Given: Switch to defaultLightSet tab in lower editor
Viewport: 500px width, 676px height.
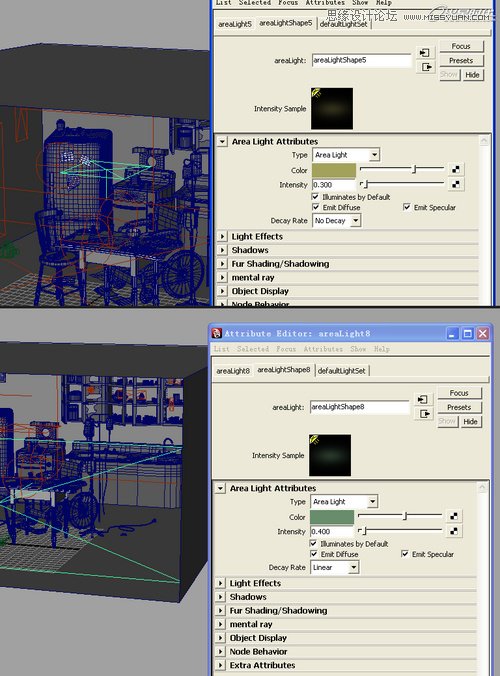Looking at the screenshot, I should 342,371.
